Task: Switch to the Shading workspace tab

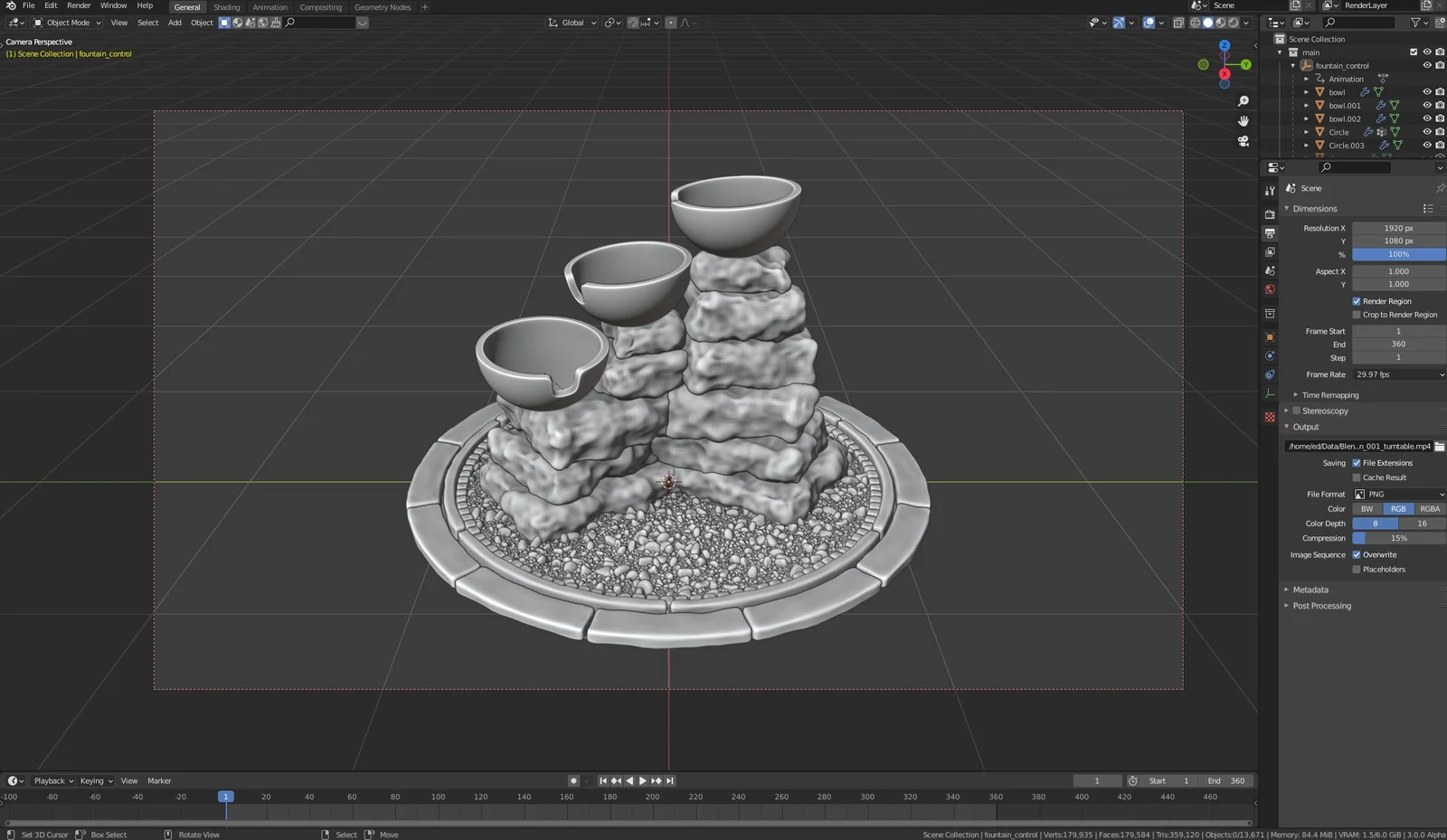Action: pos(226,7)
